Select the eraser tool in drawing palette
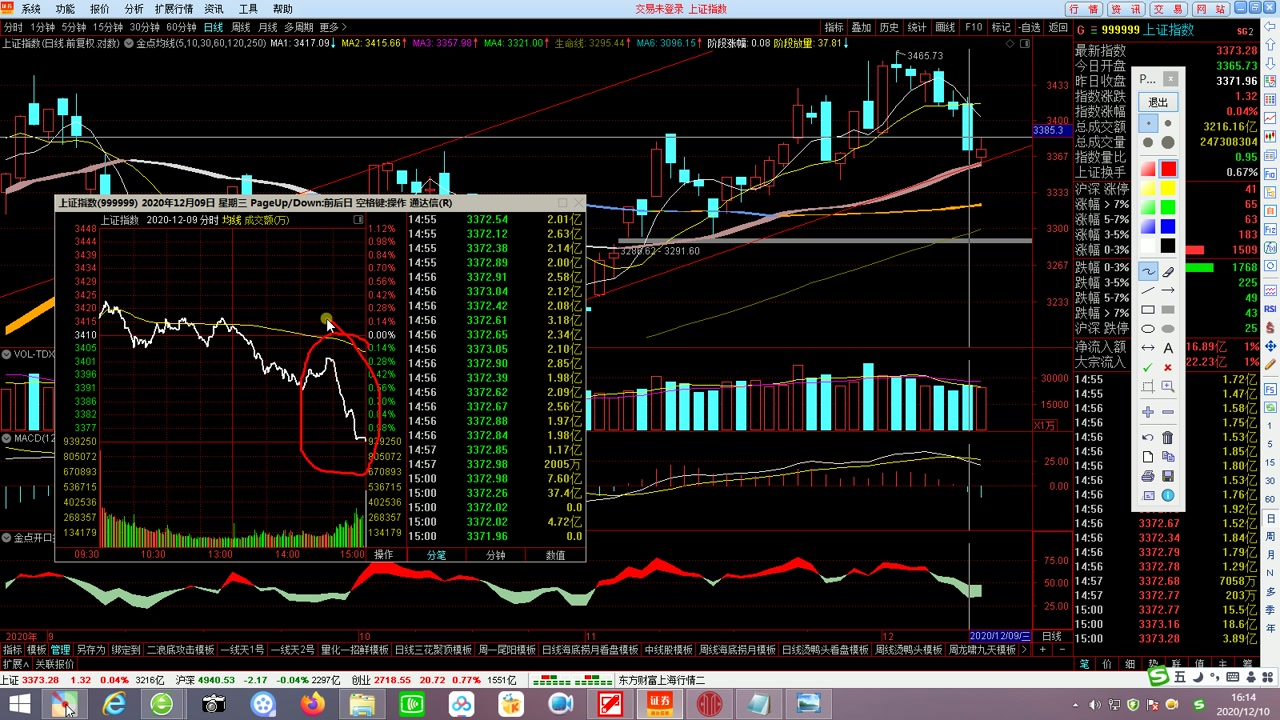 1168,272
